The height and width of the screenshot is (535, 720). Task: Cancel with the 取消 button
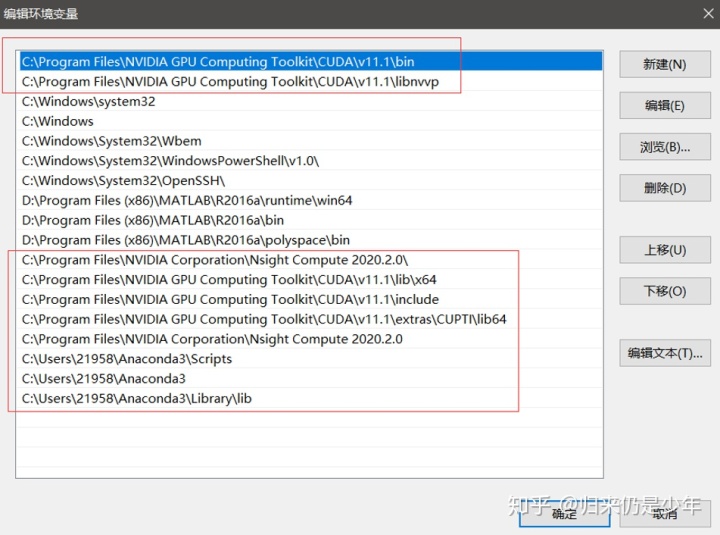point(664,513)
